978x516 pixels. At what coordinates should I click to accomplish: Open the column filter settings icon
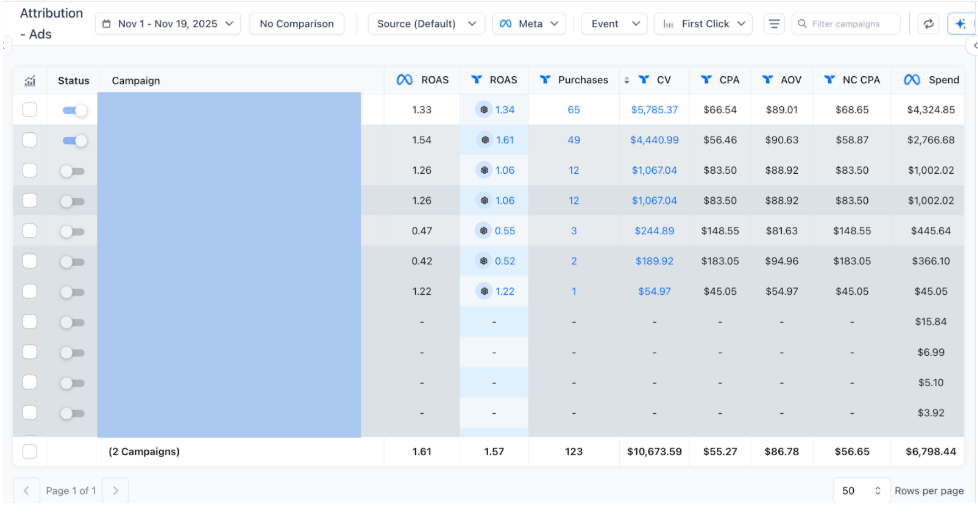pyautogui.click(x=773, y=24)
